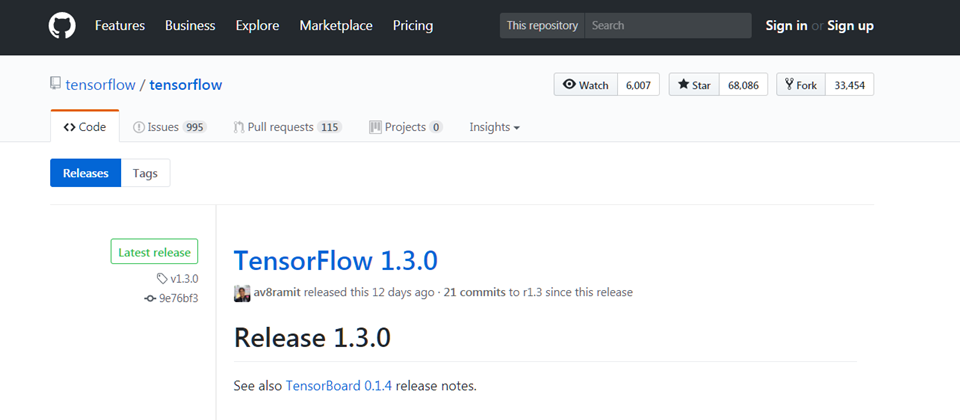Select the Code tab
The height and width of the screenshot is (420, 960).
(x=84, y=127)
